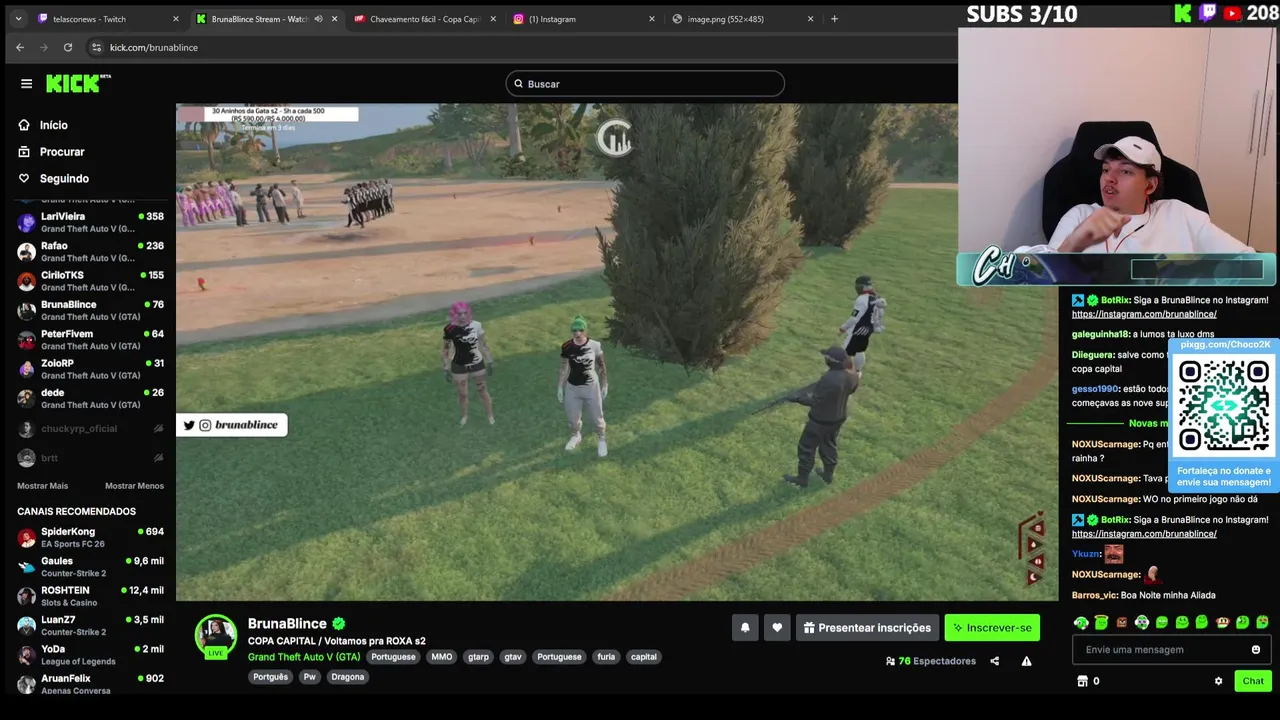Screen dimensions: 1280x720
Task: Go back in browser history
Action: coord(20,47)
